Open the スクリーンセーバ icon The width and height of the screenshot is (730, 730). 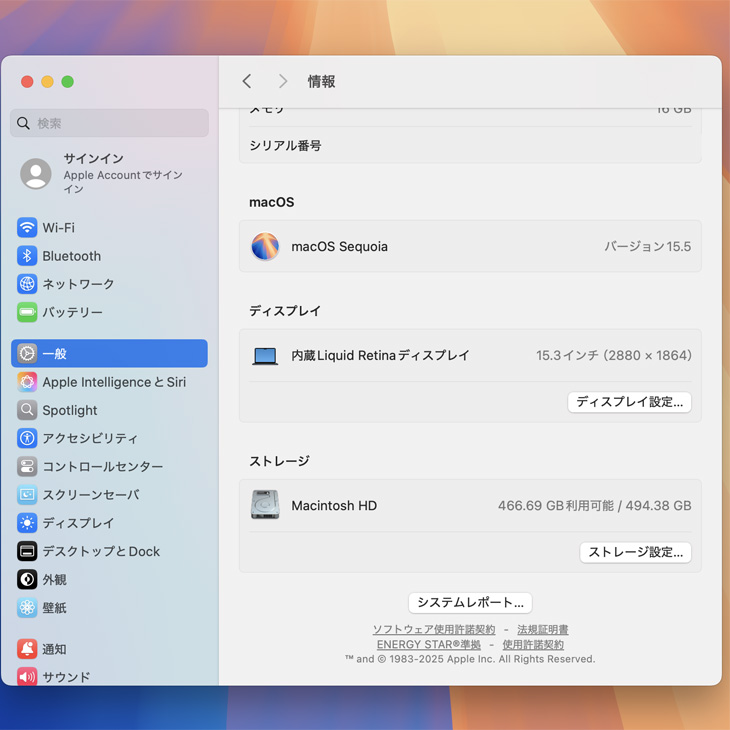point(27,495)
